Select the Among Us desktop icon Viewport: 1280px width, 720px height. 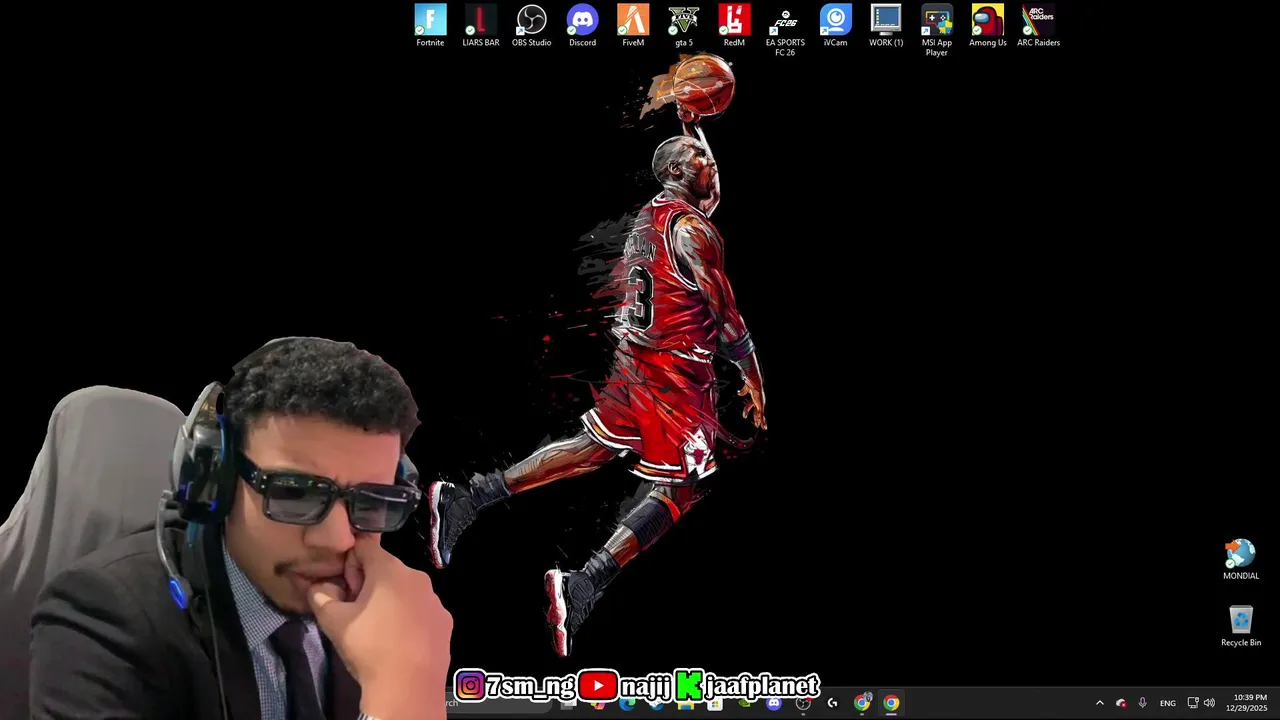(x=987, y=26)
